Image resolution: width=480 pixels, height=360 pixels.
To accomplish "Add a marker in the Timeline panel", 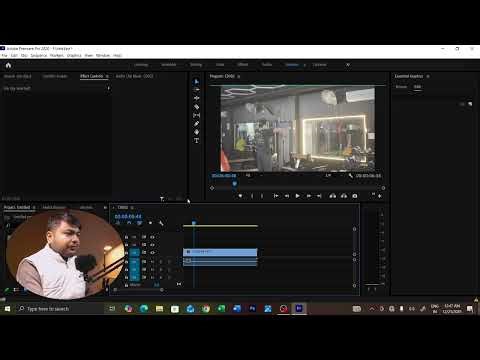I will 150,223.
